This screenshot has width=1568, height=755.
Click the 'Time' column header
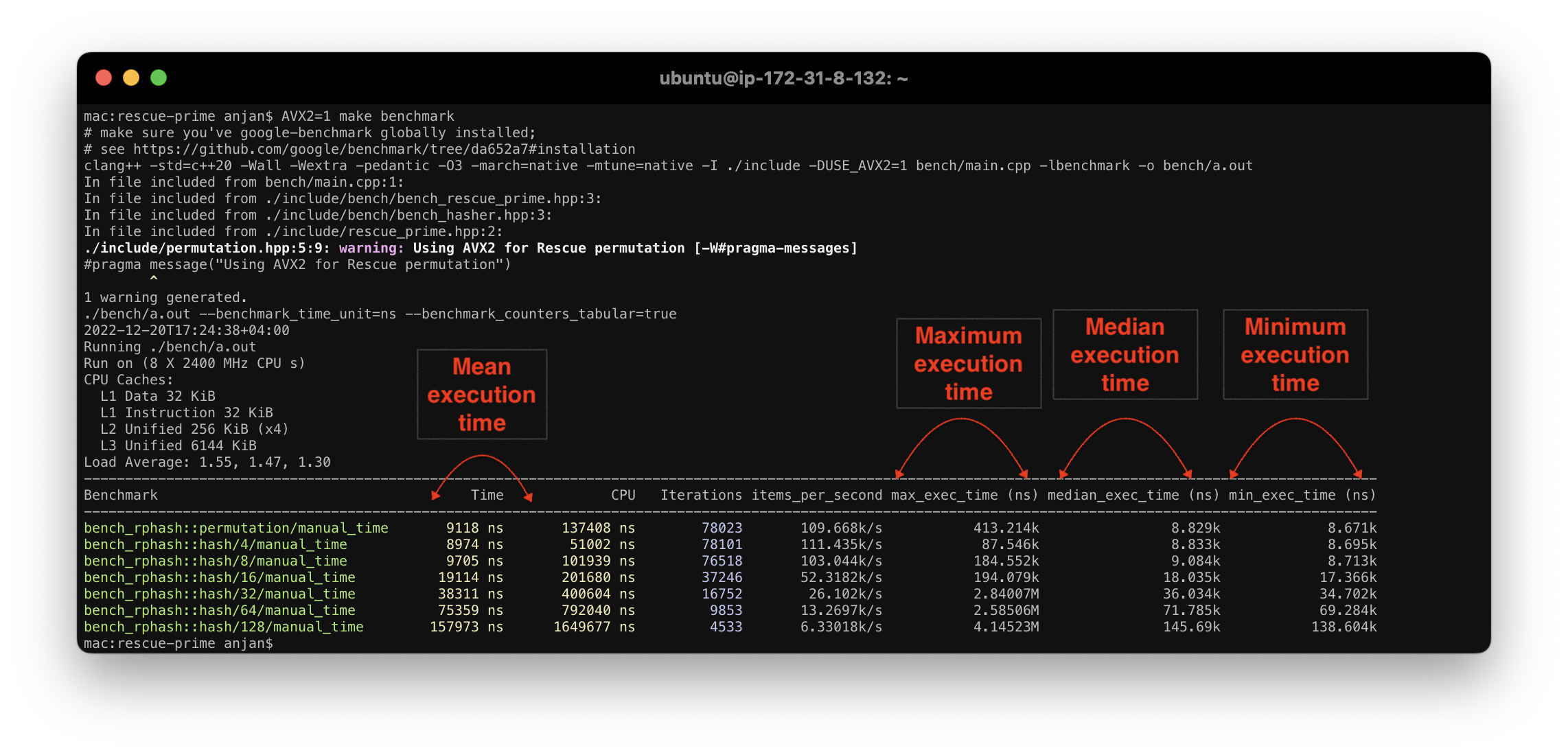point(487,495)
